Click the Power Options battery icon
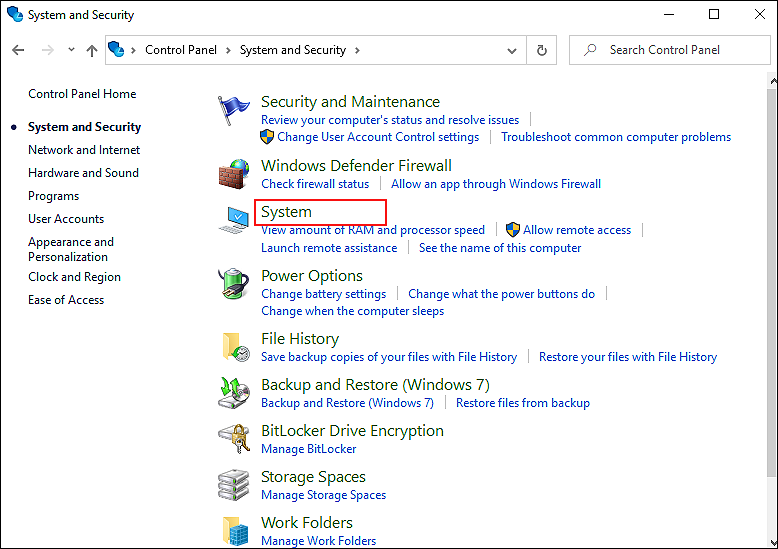Image resolution: width=778 pixels, height=549 pixels. [x=234, y=285]
